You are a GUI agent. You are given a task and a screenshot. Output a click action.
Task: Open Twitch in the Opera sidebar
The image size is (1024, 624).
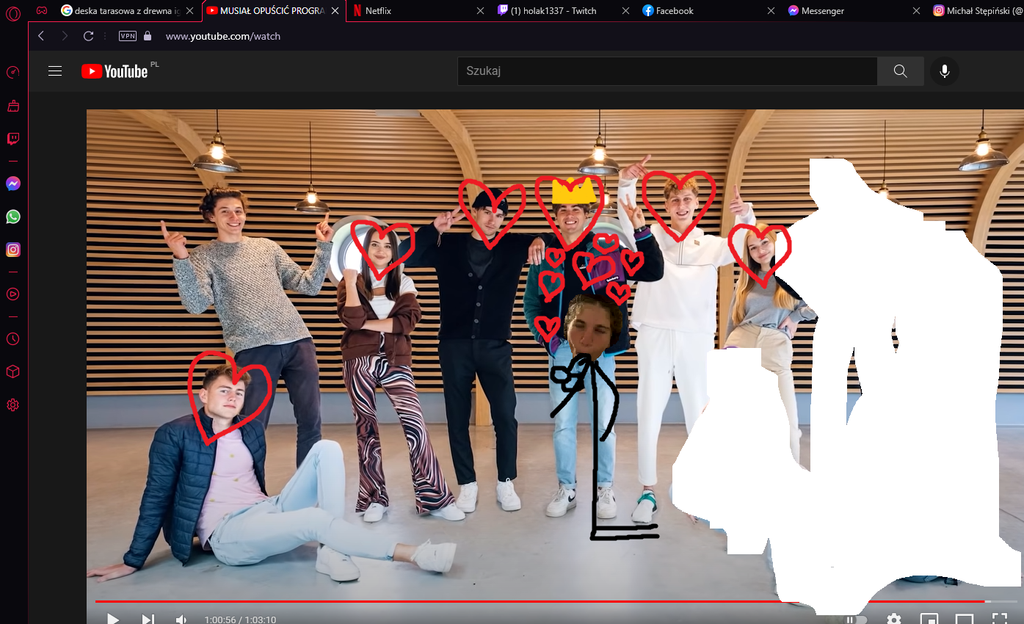pyautogui.click(x=13, y=138)
